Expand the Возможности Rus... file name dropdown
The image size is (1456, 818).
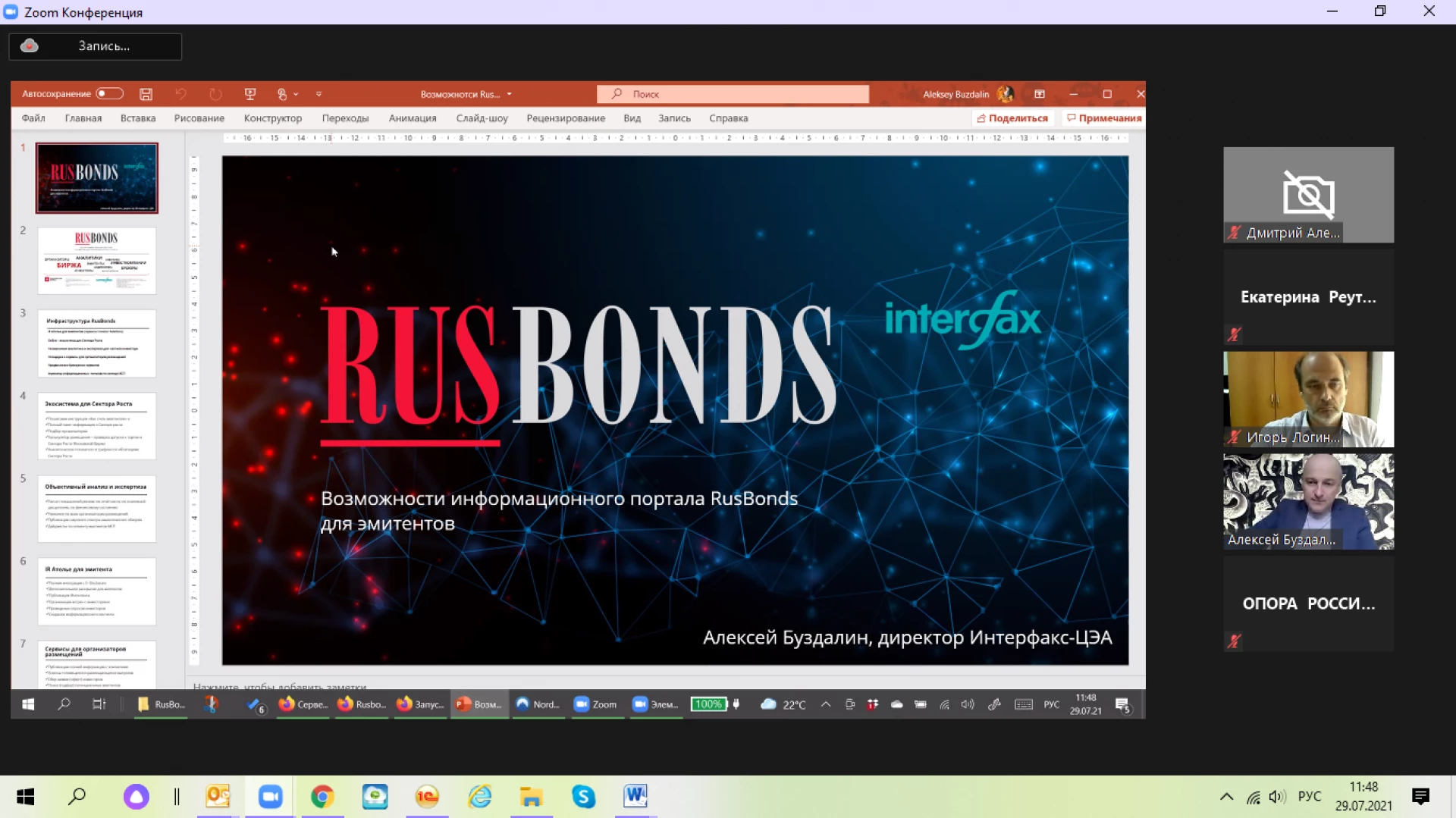pos(509,95)
